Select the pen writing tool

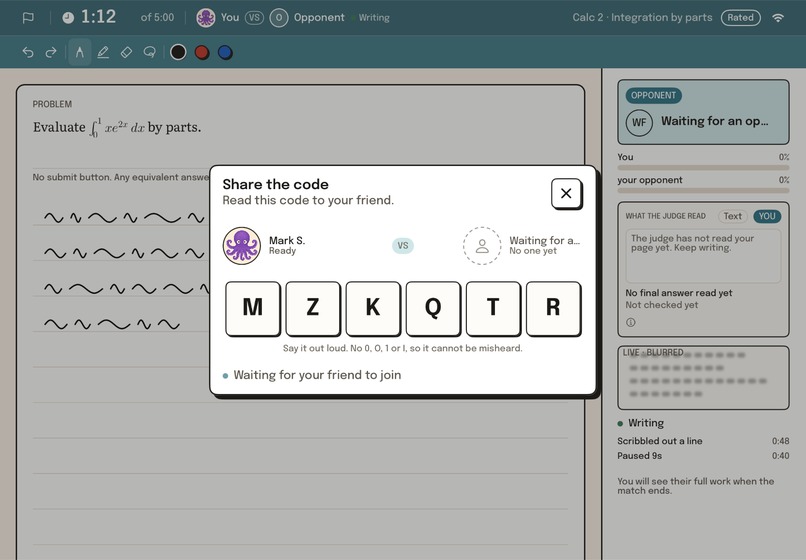(80, 52)
